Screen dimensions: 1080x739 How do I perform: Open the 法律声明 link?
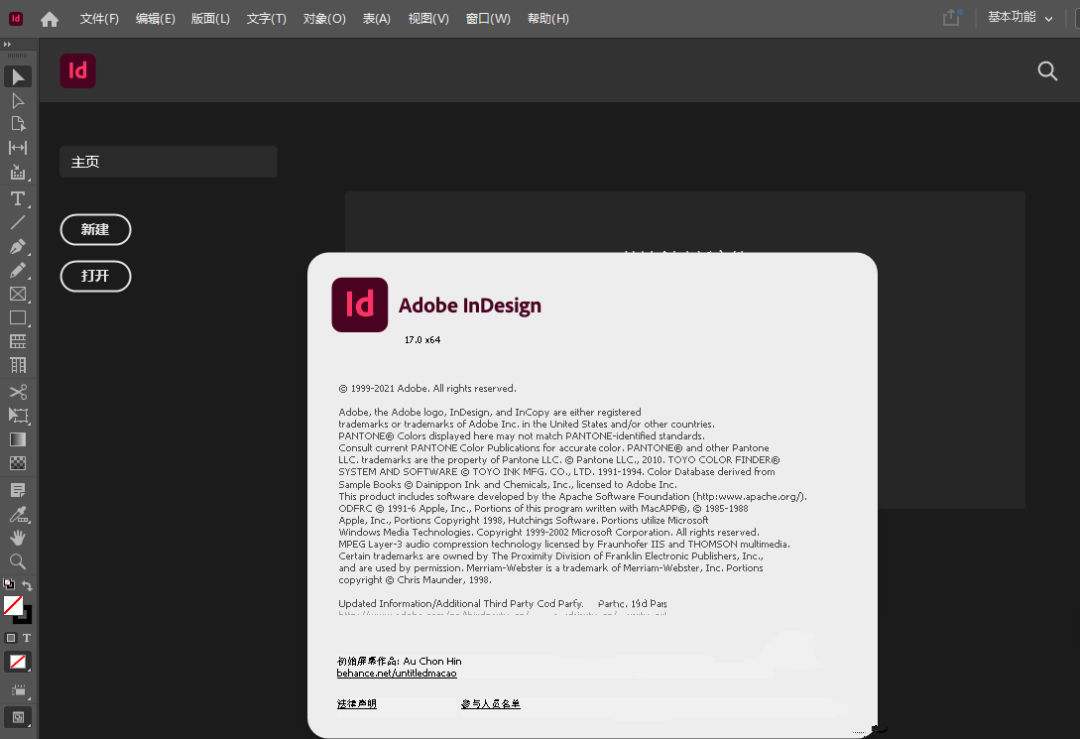tap(357, 704)
